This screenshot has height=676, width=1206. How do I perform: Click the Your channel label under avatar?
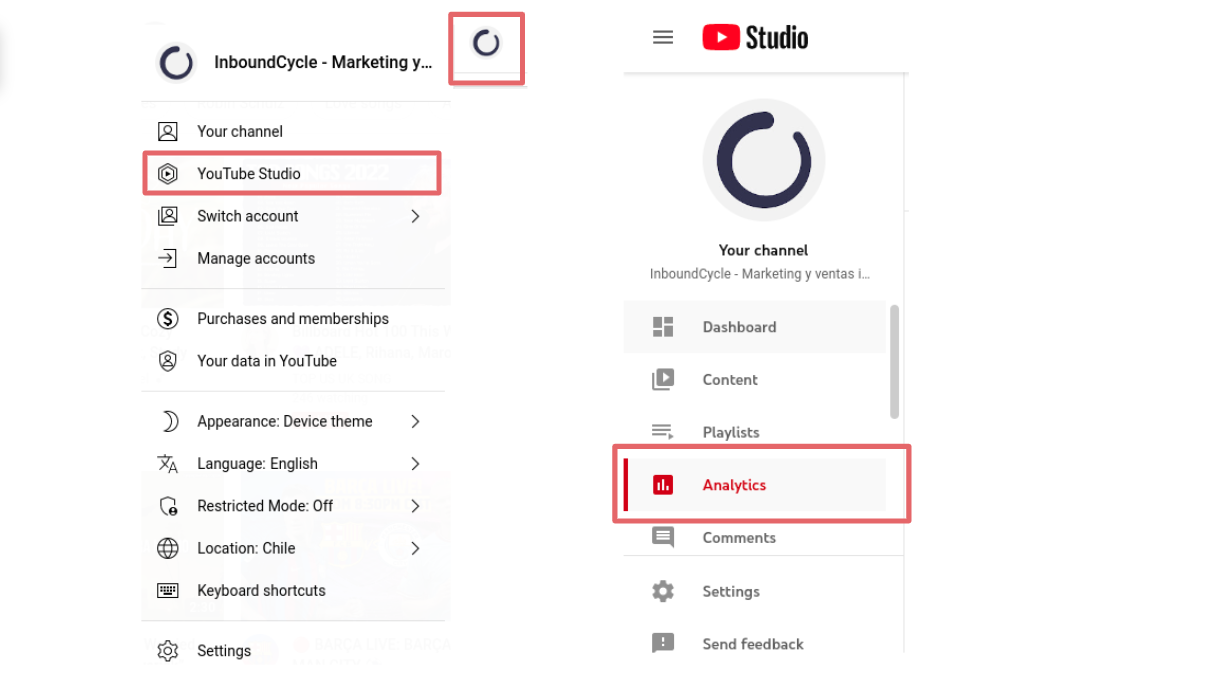click(763, 250)
